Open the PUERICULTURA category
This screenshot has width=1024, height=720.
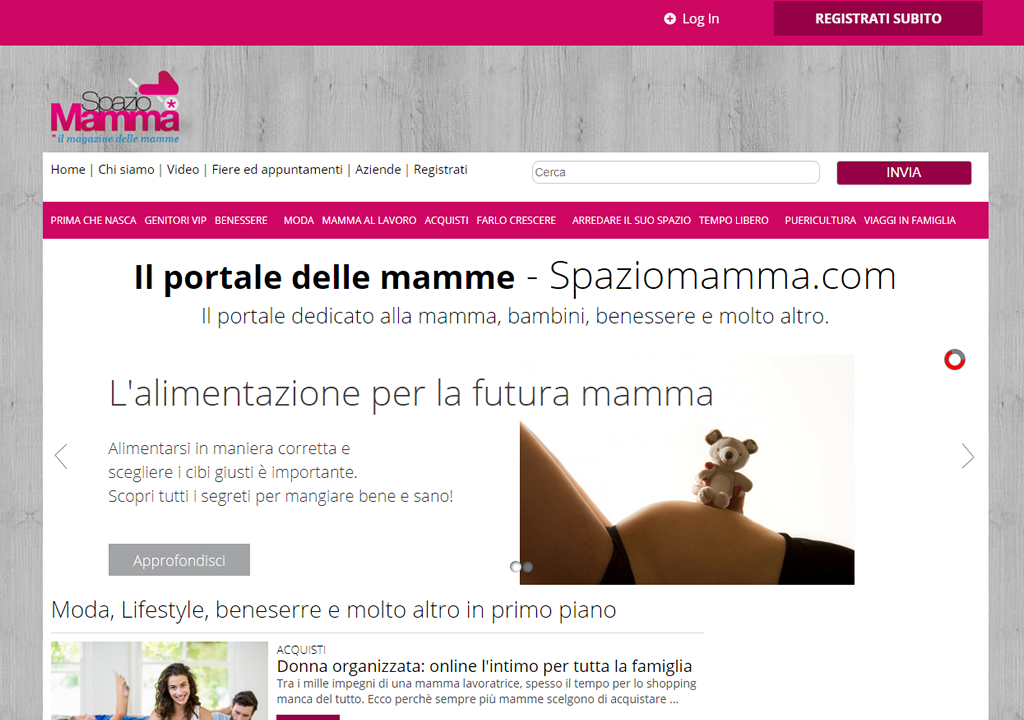point(820,220)
